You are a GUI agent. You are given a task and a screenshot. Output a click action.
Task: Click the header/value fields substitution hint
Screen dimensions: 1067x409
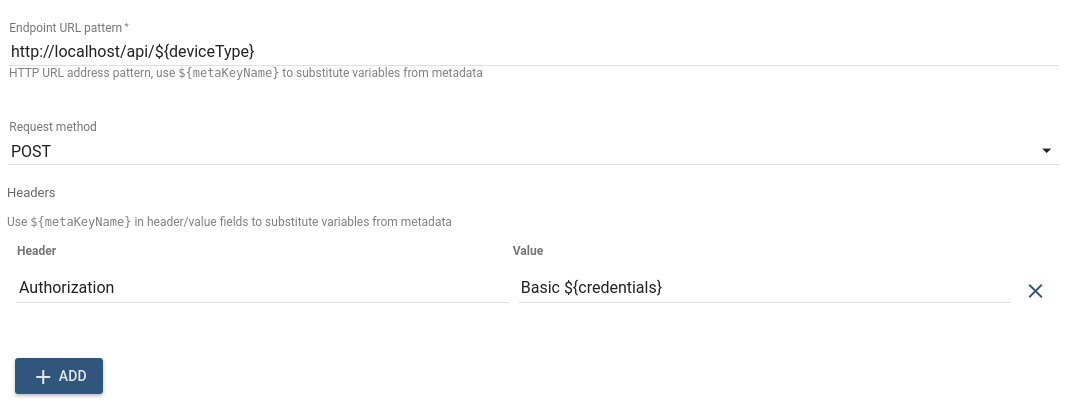229,221
